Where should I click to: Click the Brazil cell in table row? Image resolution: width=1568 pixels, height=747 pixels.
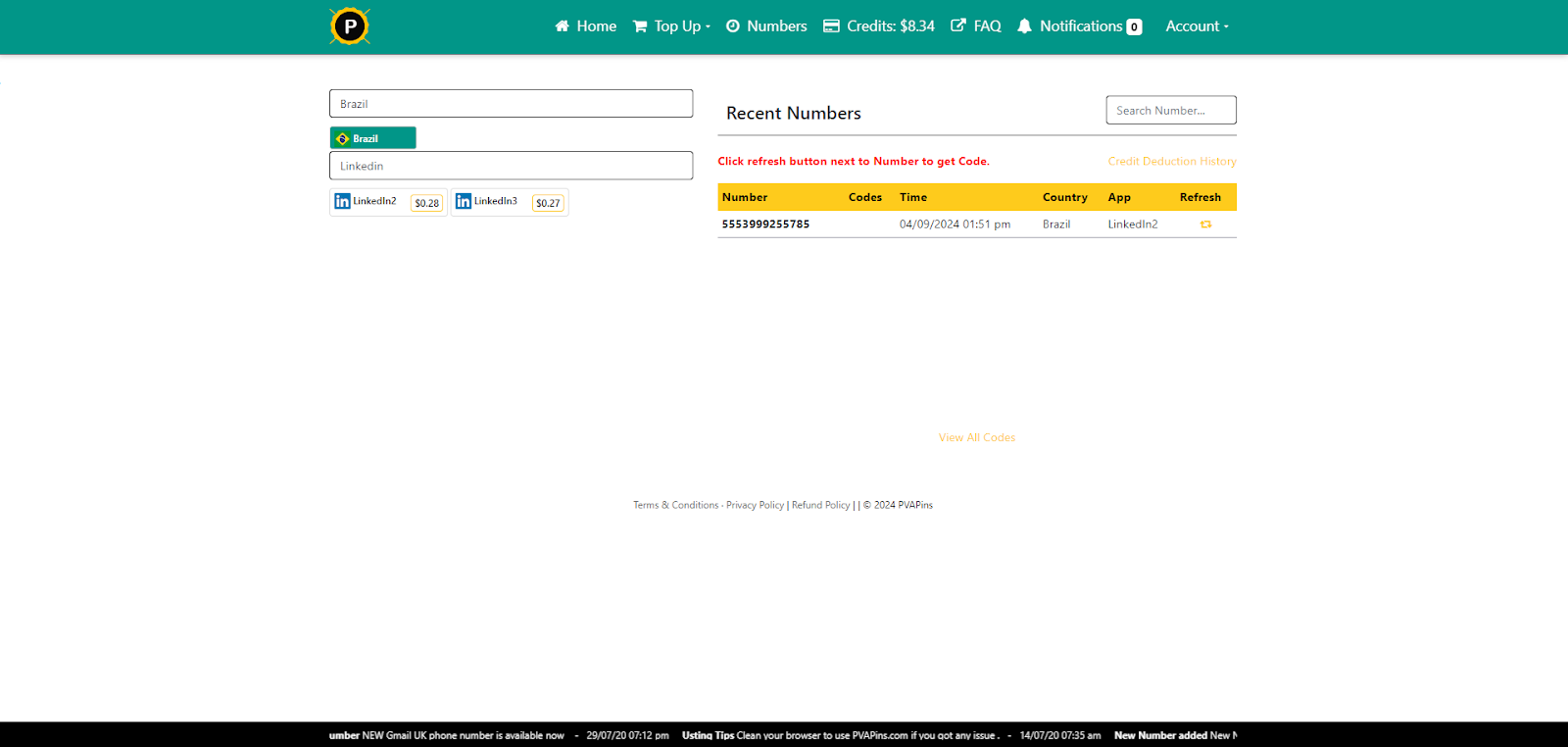click(1056, 224)
